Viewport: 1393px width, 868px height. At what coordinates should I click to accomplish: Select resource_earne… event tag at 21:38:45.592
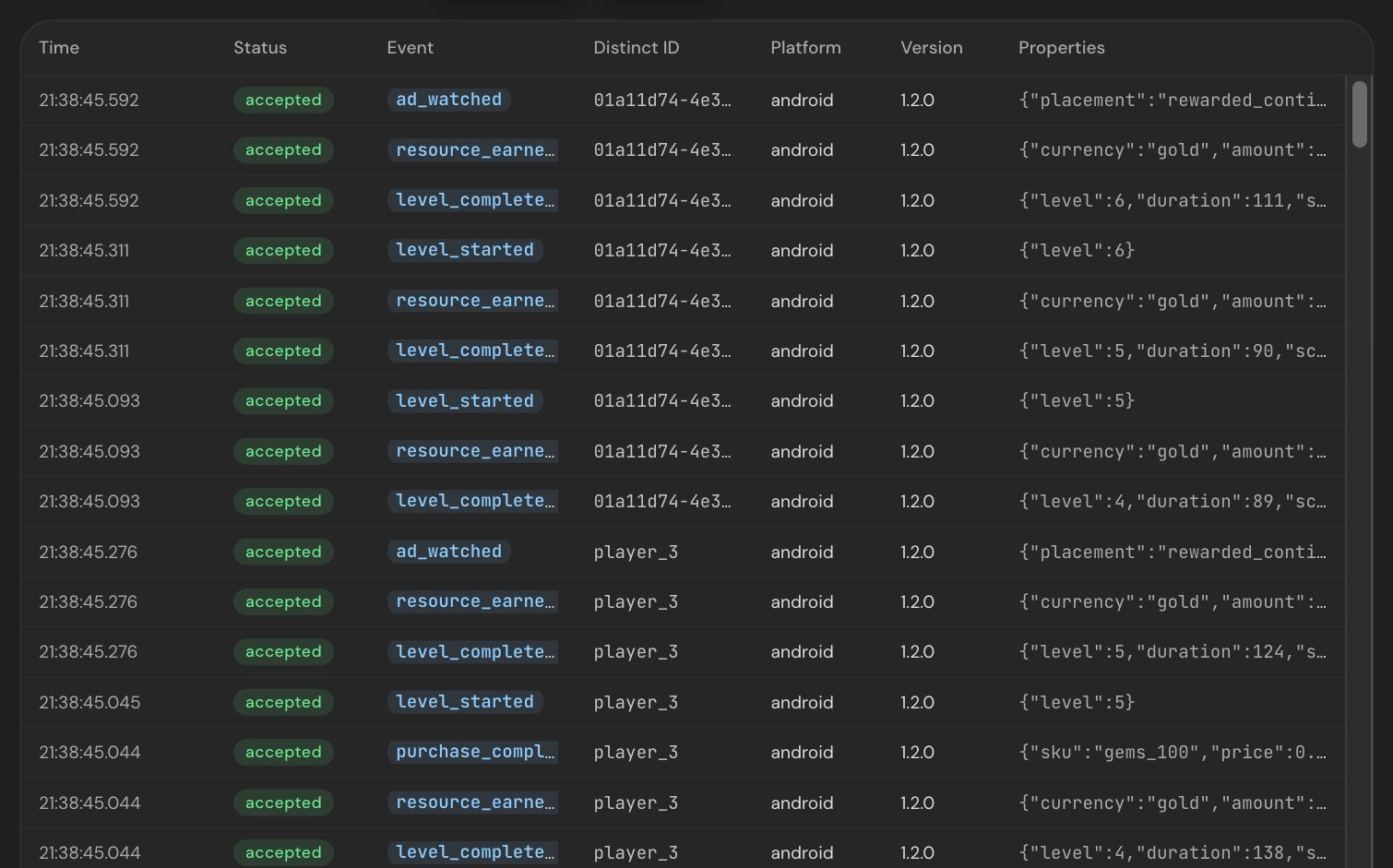472,150
